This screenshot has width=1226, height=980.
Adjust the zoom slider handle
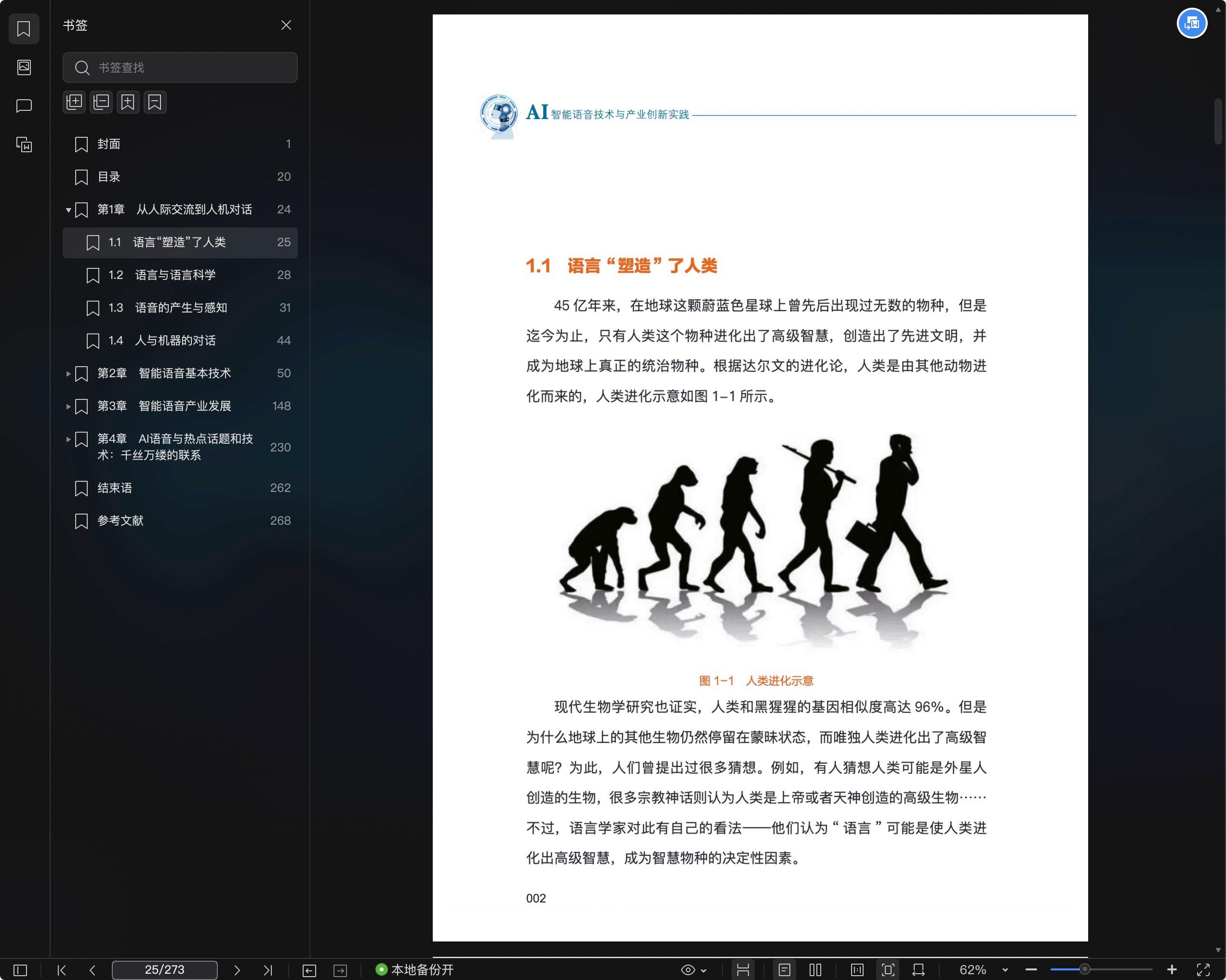[1085, 969]
